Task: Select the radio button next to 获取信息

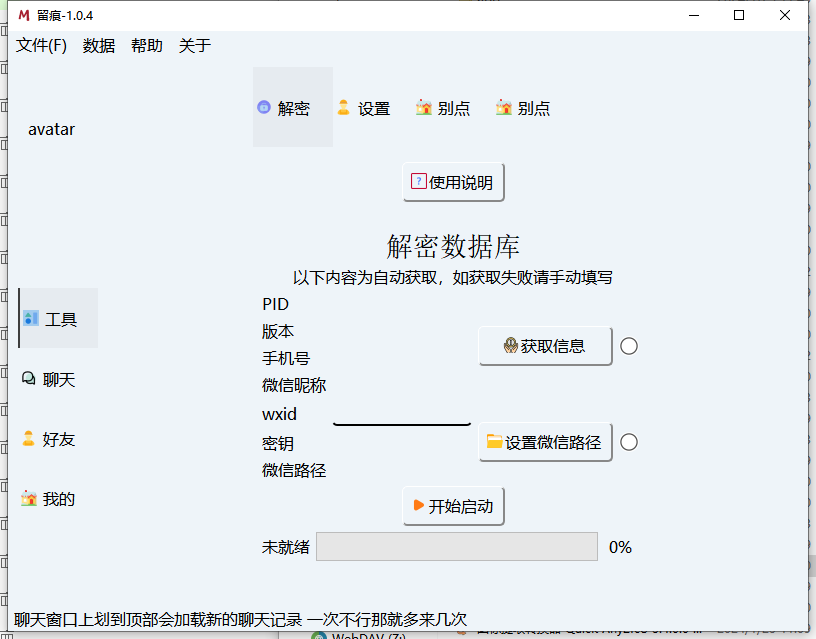Action: (x=629, y=346)
